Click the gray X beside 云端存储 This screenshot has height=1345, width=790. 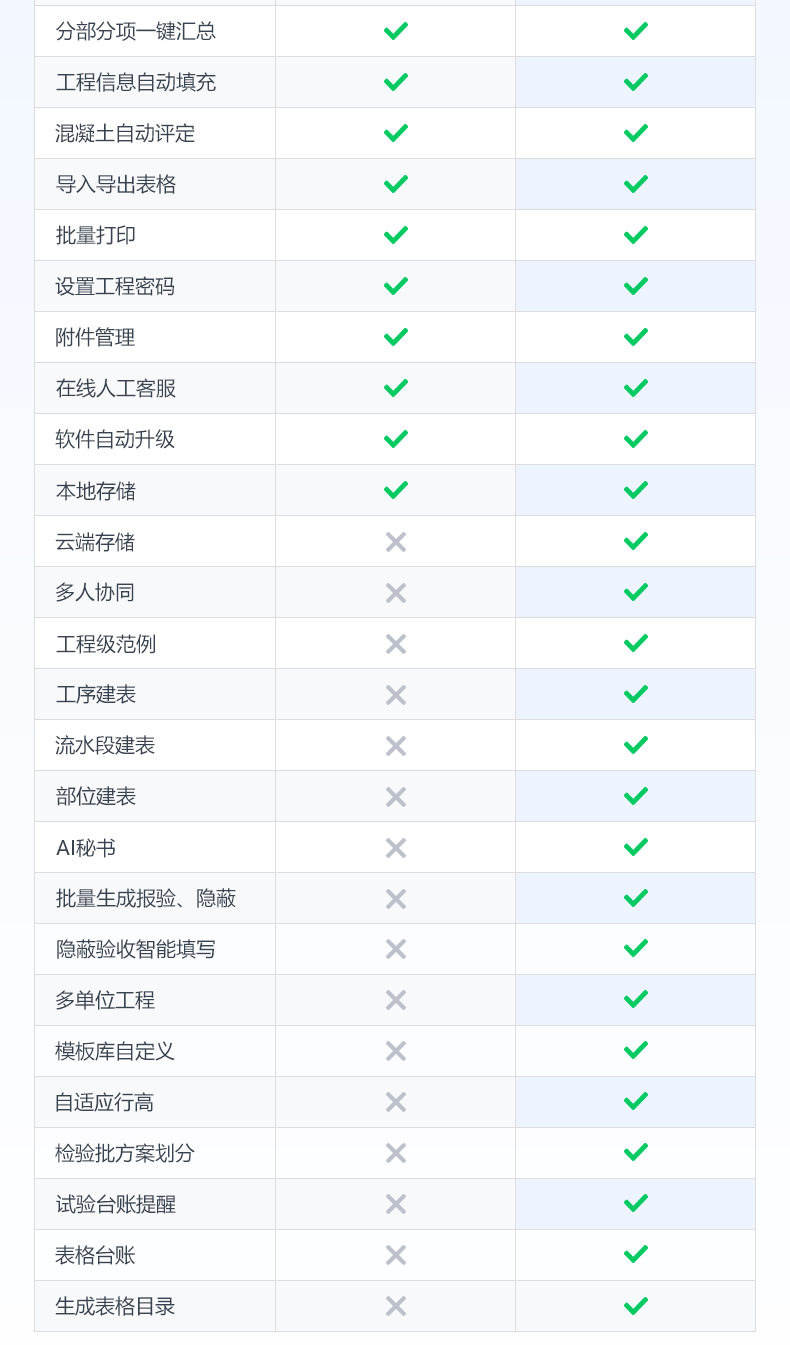point(396,542)
